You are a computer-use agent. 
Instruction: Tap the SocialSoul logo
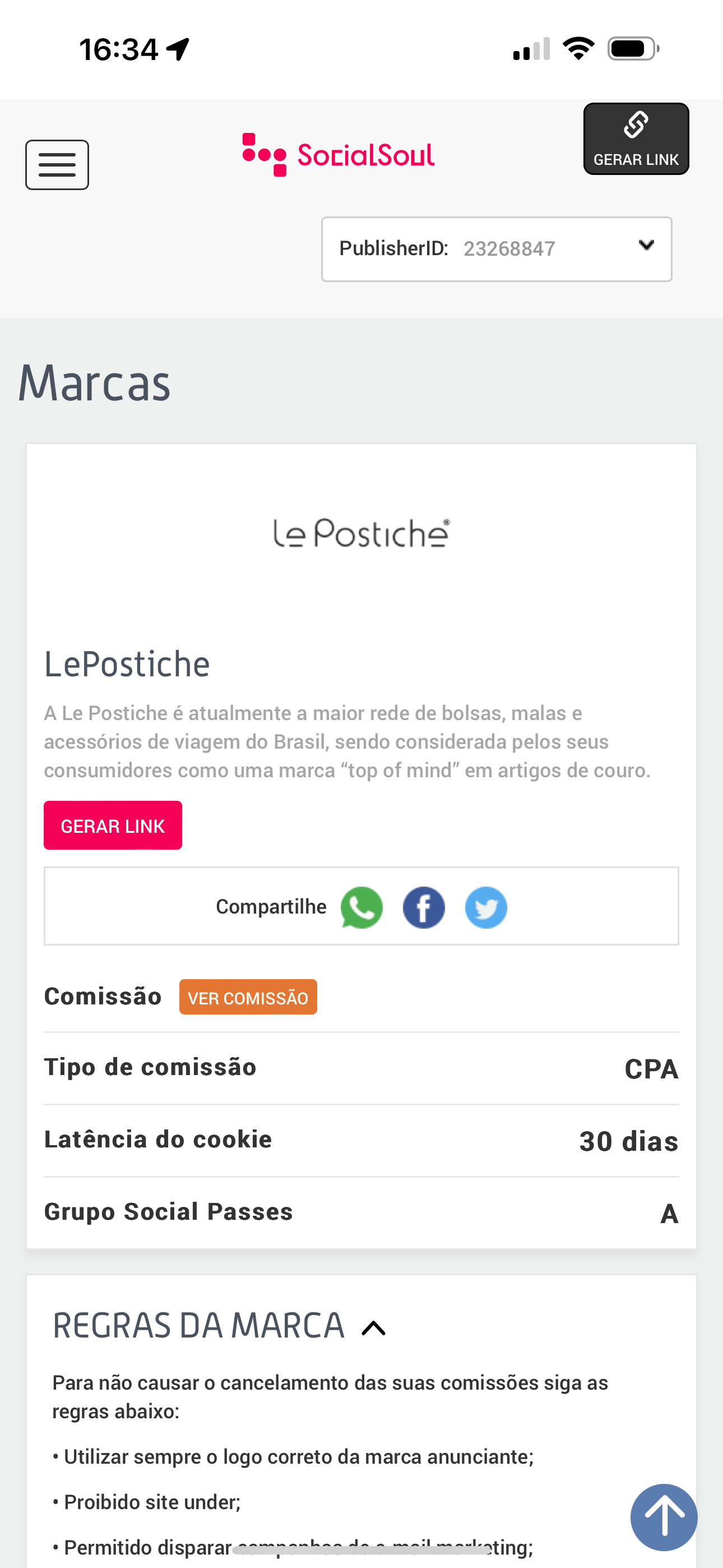[339, 155]
